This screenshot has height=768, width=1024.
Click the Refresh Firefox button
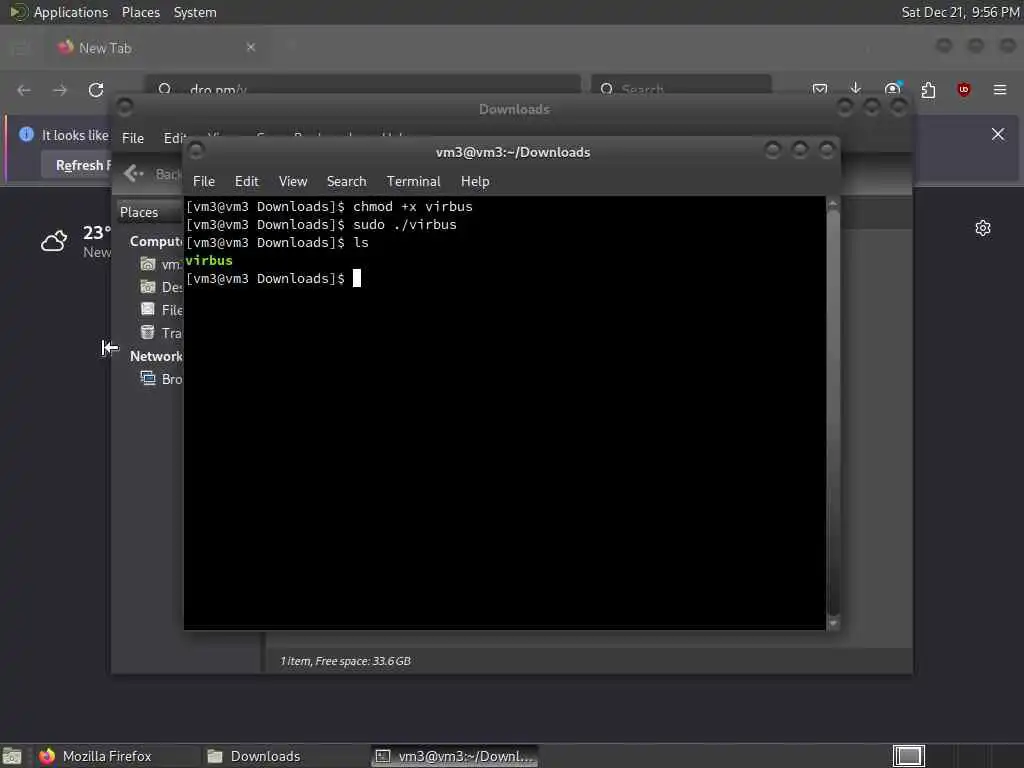[x=78, y=165]
